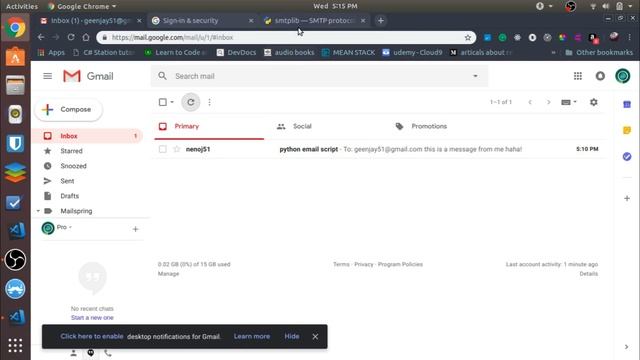Click the search magnifier icon
The image size is (640, 360).
coord(162,76)
